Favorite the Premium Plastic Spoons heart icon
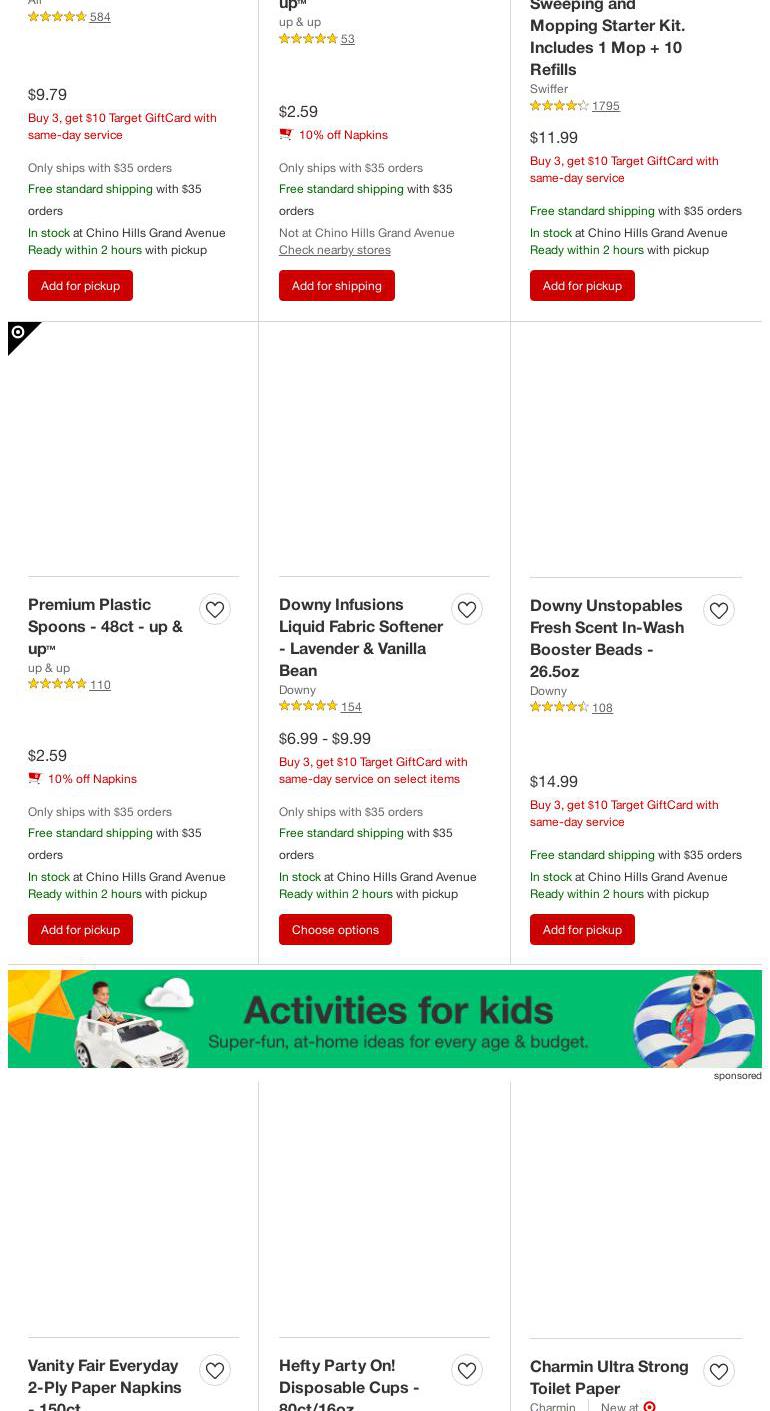Image resolution: width=770 pixels, height=1411 pixels. pos(215,609)
